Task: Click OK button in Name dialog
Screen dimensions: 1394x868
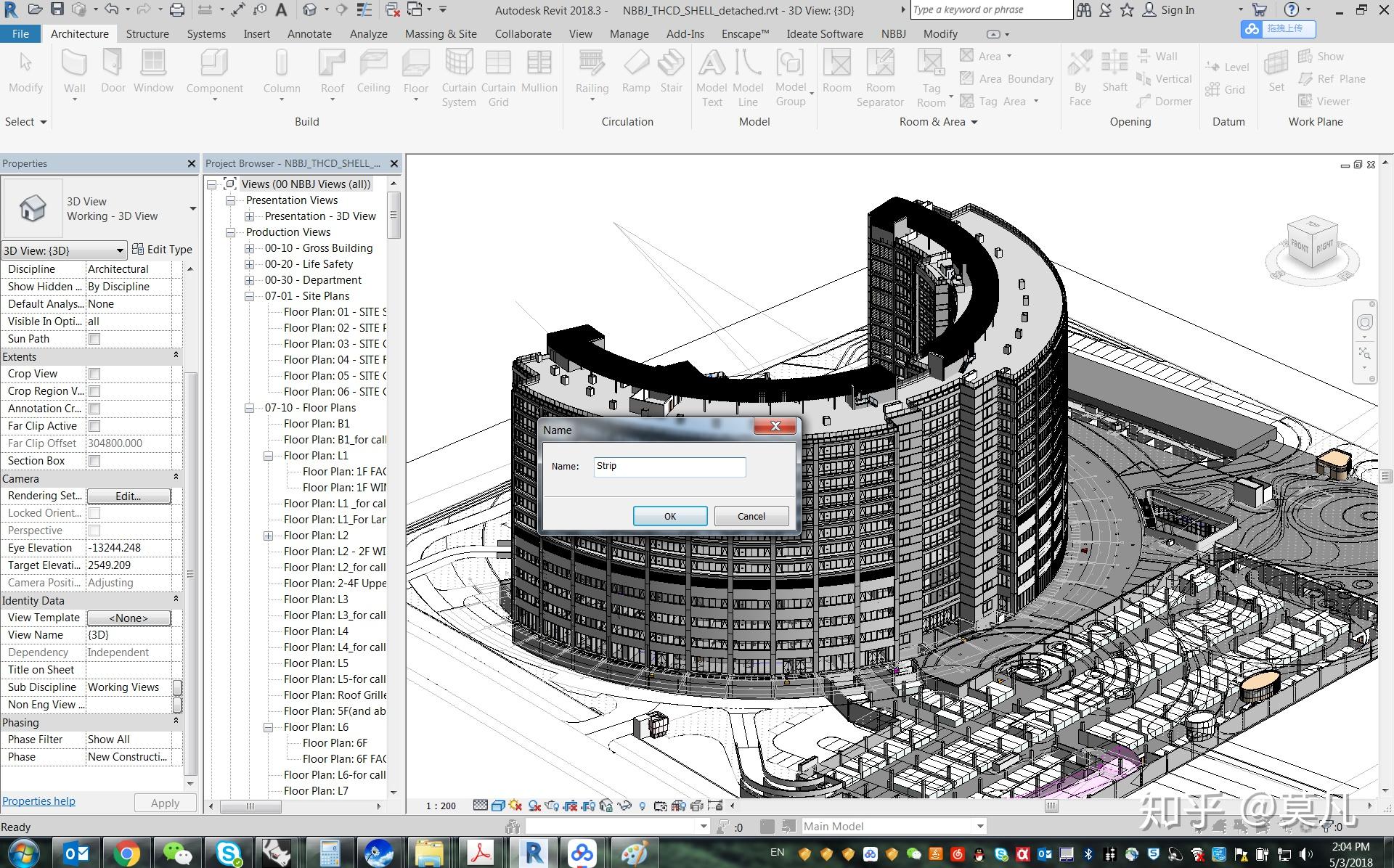Action: tap(670, 516)
